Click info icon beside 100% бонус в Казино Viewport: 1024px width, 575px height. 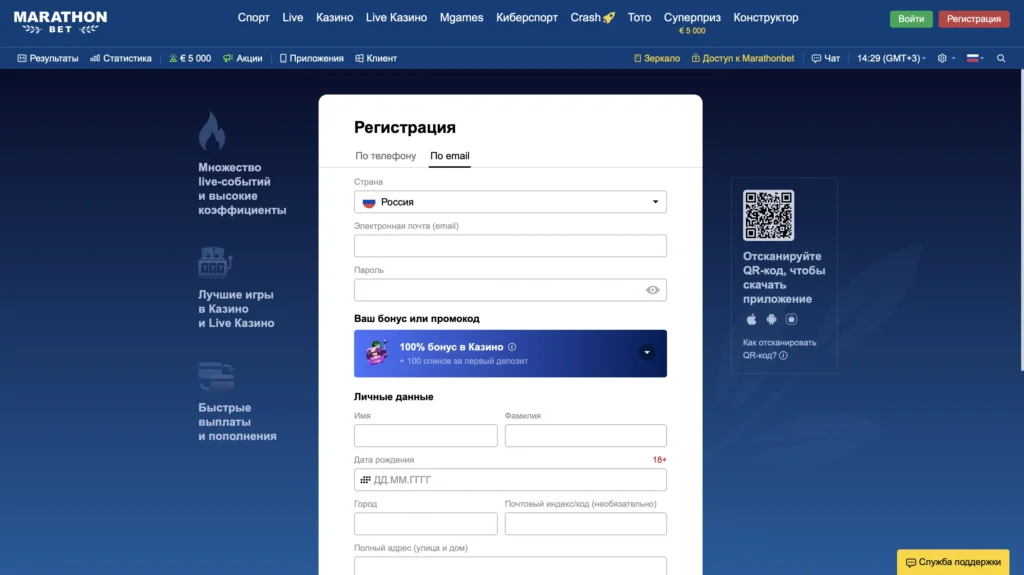[x=512, y=347]
